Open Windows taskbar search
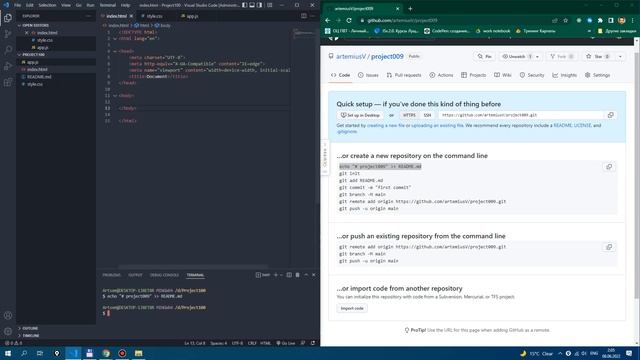The image size is (640, 360). pyautogui.click(x=24, y=353)
